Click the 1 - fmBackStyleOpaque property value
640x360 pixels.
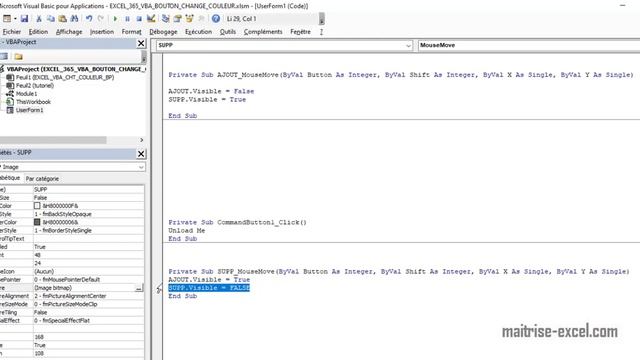(89, 214)
